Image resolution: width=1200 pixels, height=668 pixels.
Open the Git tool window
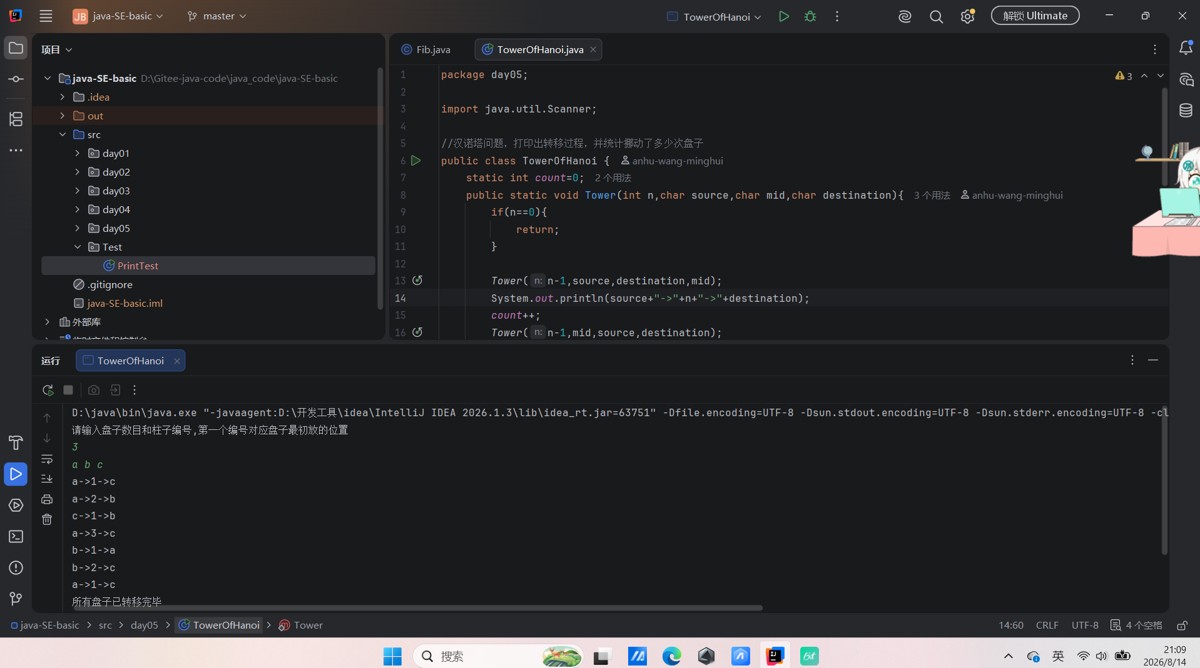click(x=16, y=598)
